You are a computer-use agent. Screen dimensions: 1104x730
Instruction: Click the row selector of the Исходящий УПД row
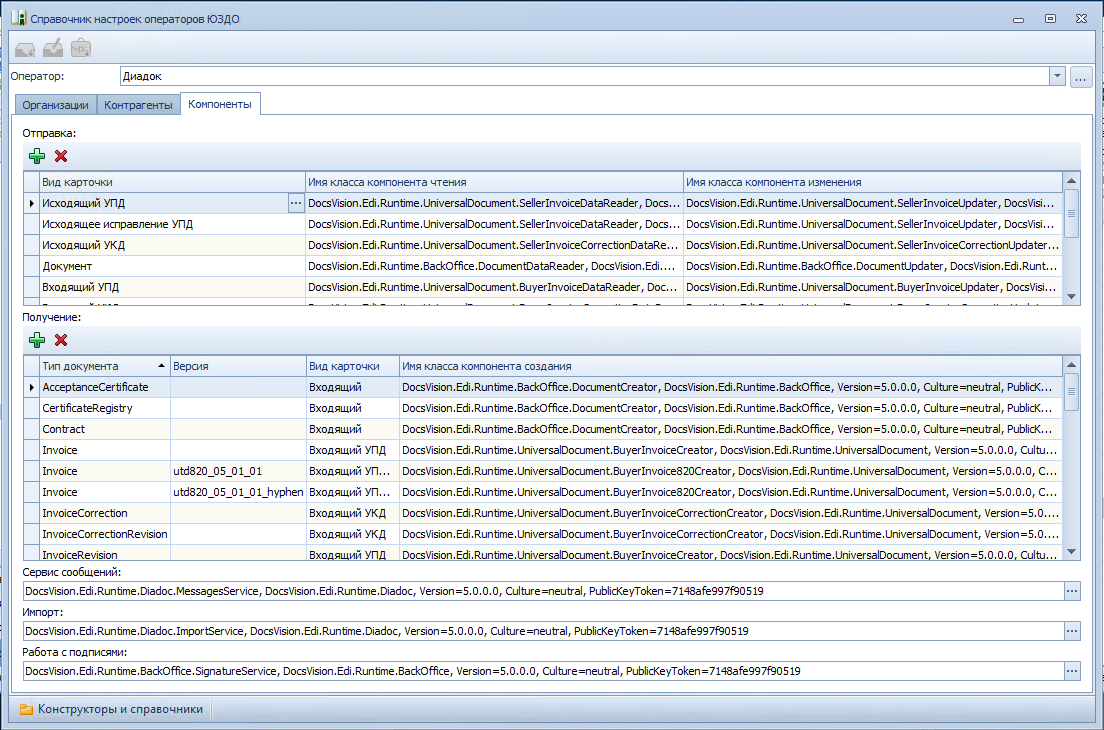31,203
